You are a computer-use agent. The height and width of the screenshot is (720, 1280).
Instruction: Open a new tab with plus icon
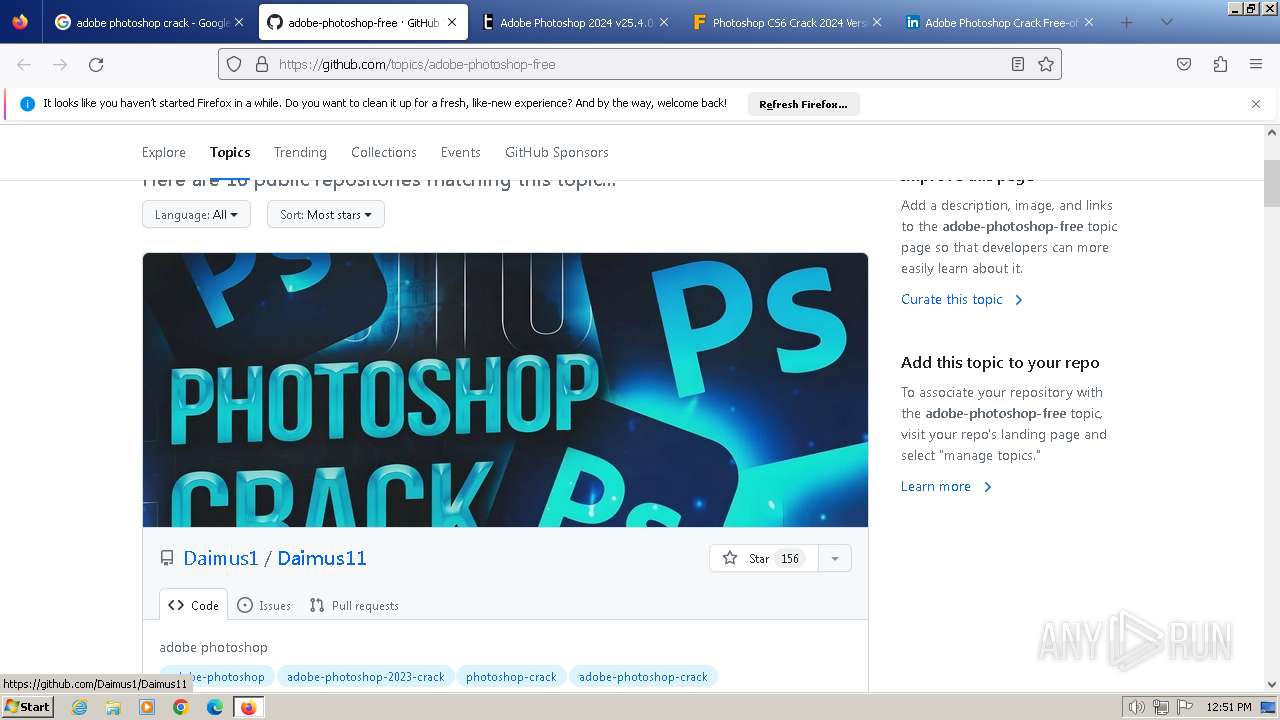1126,22
